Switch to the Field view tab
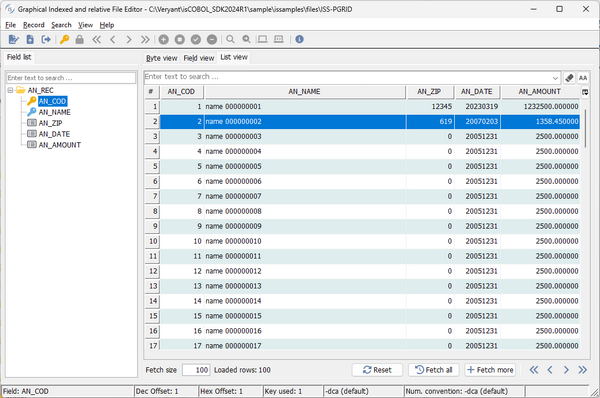 [199, 58]
